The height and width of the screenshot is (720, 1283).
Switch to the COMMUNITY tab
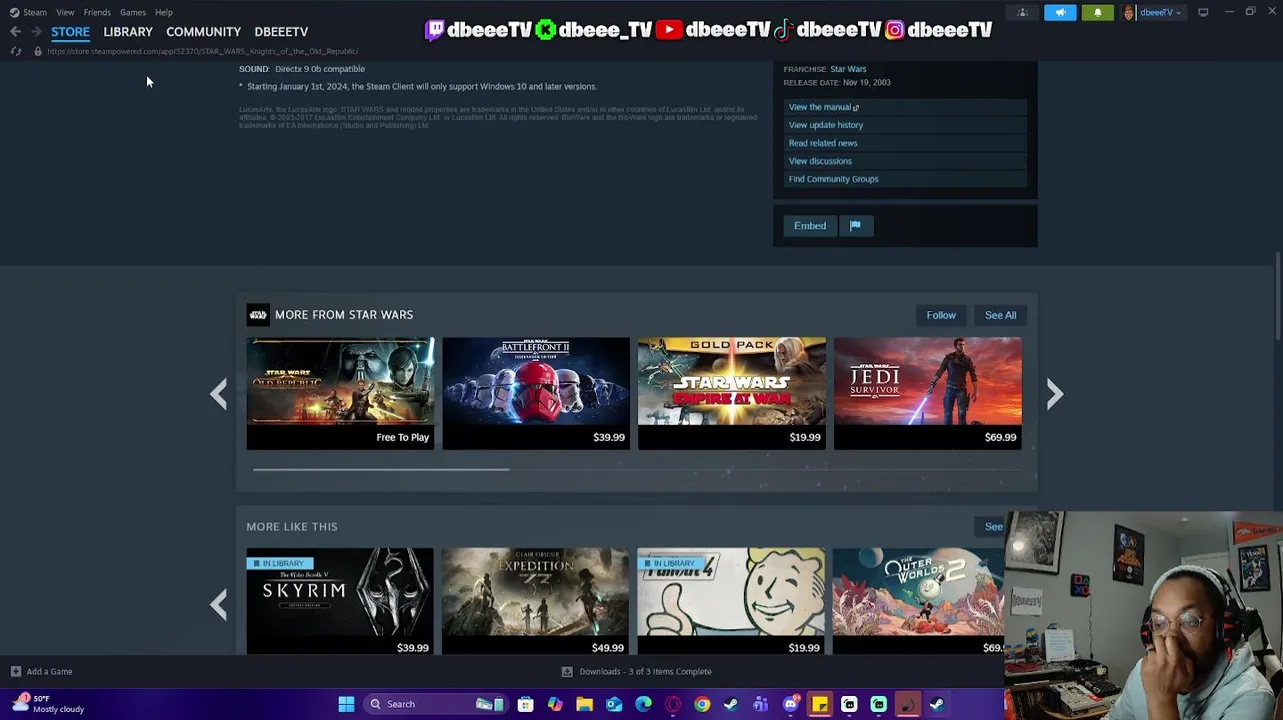(x=203, y=32)
